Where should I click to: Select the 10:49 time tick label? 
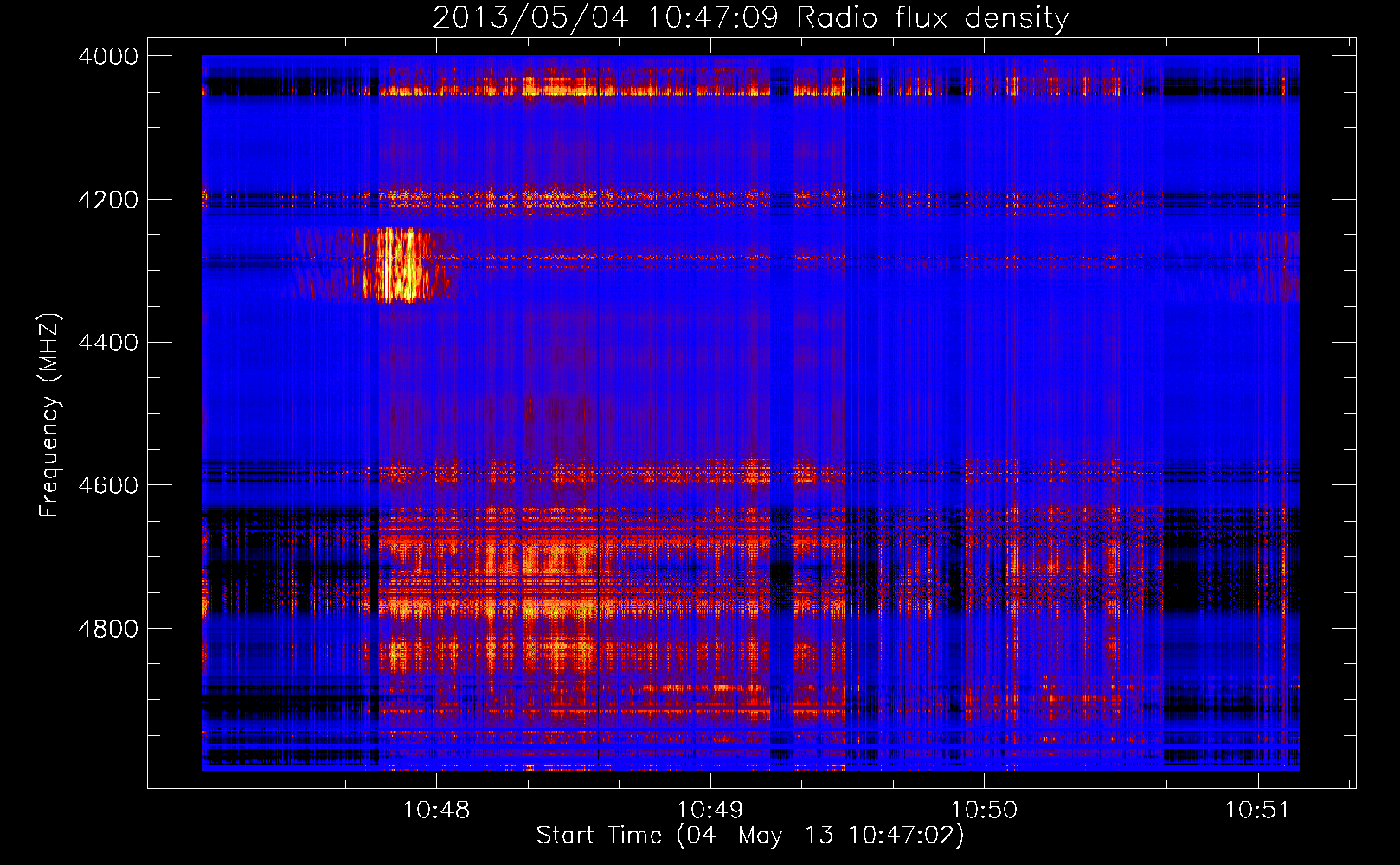click(710, 811)
